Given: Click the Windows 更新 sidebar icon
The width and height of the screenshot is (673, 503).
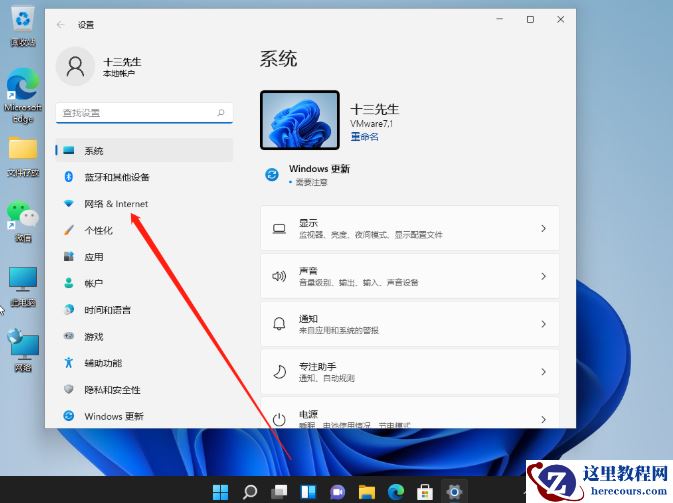Looking at the screenshot, I should (69, 415).
